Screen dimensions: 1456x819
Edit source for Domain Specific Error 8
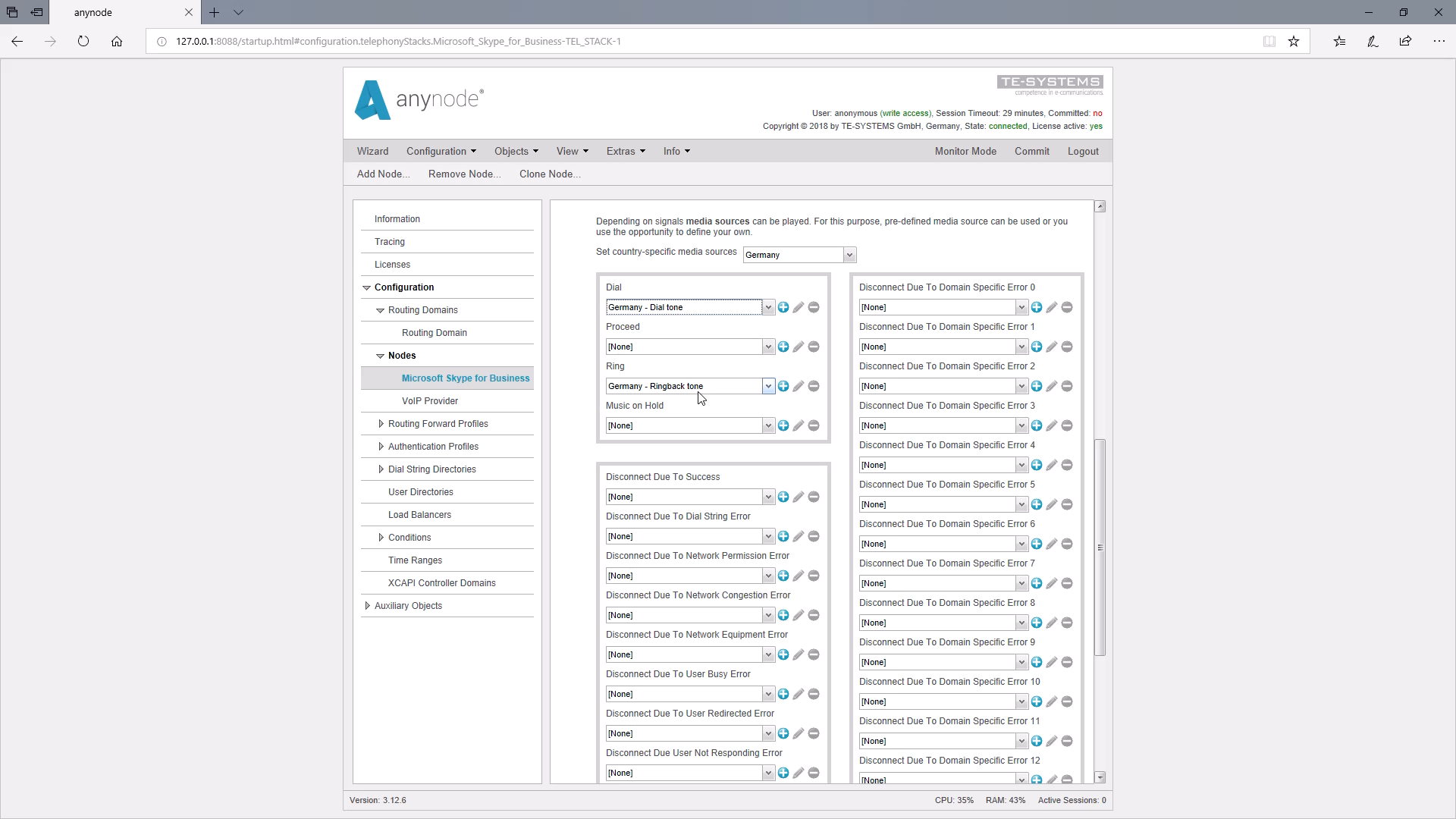click(x=1052, y=623)
